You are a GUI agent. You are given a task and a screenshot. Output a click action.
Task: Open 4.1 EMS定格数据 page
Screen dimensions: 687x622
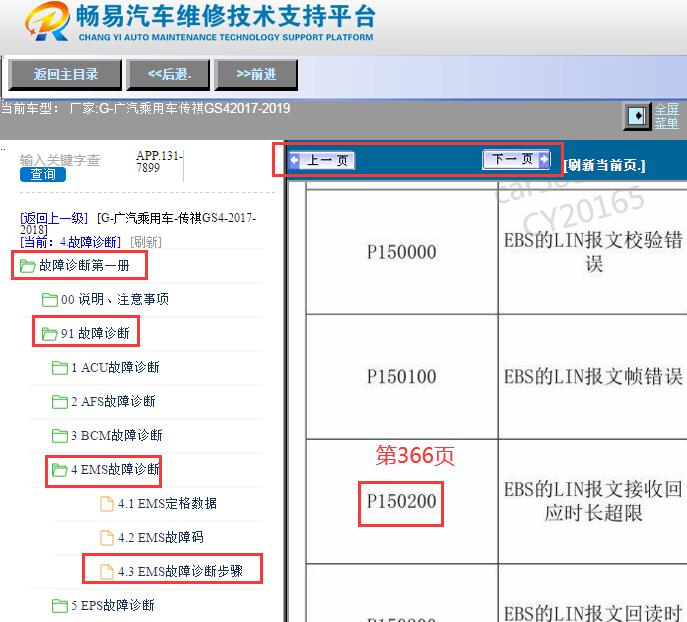(167, 504)
